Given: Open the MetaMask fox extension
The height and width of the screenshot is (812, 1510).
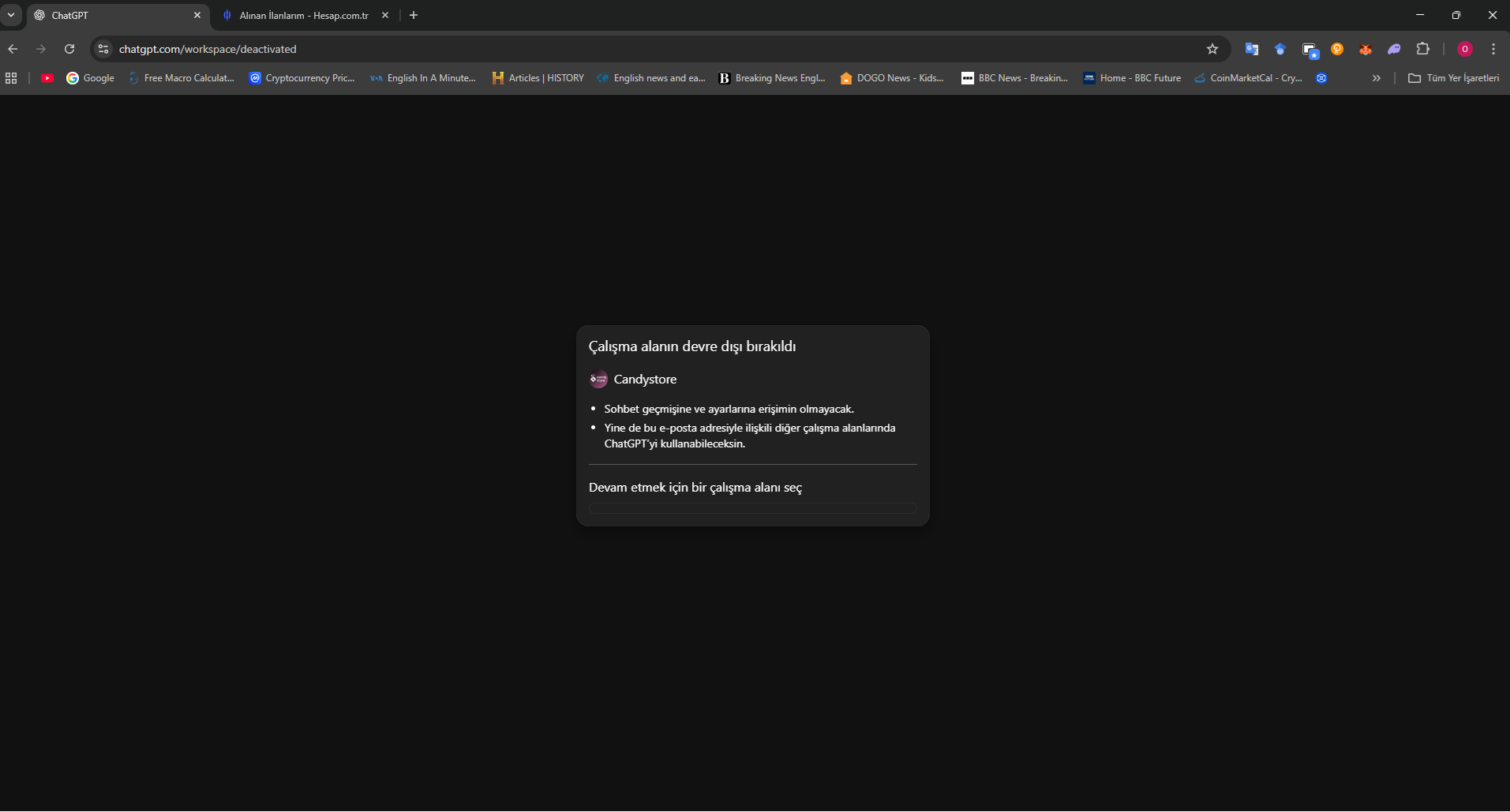Looking at the screenshot, I should [x=1366, y=49].
